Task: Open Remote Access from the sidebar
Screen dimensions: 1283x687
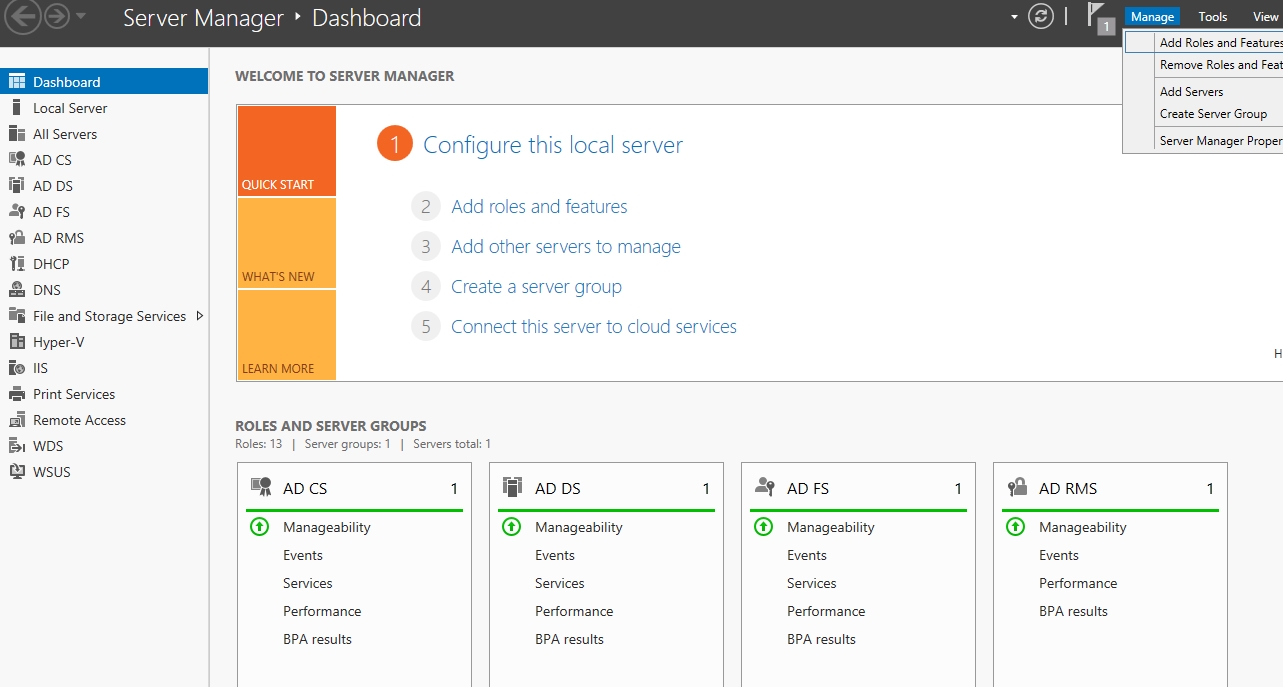Action: [104, 420]
